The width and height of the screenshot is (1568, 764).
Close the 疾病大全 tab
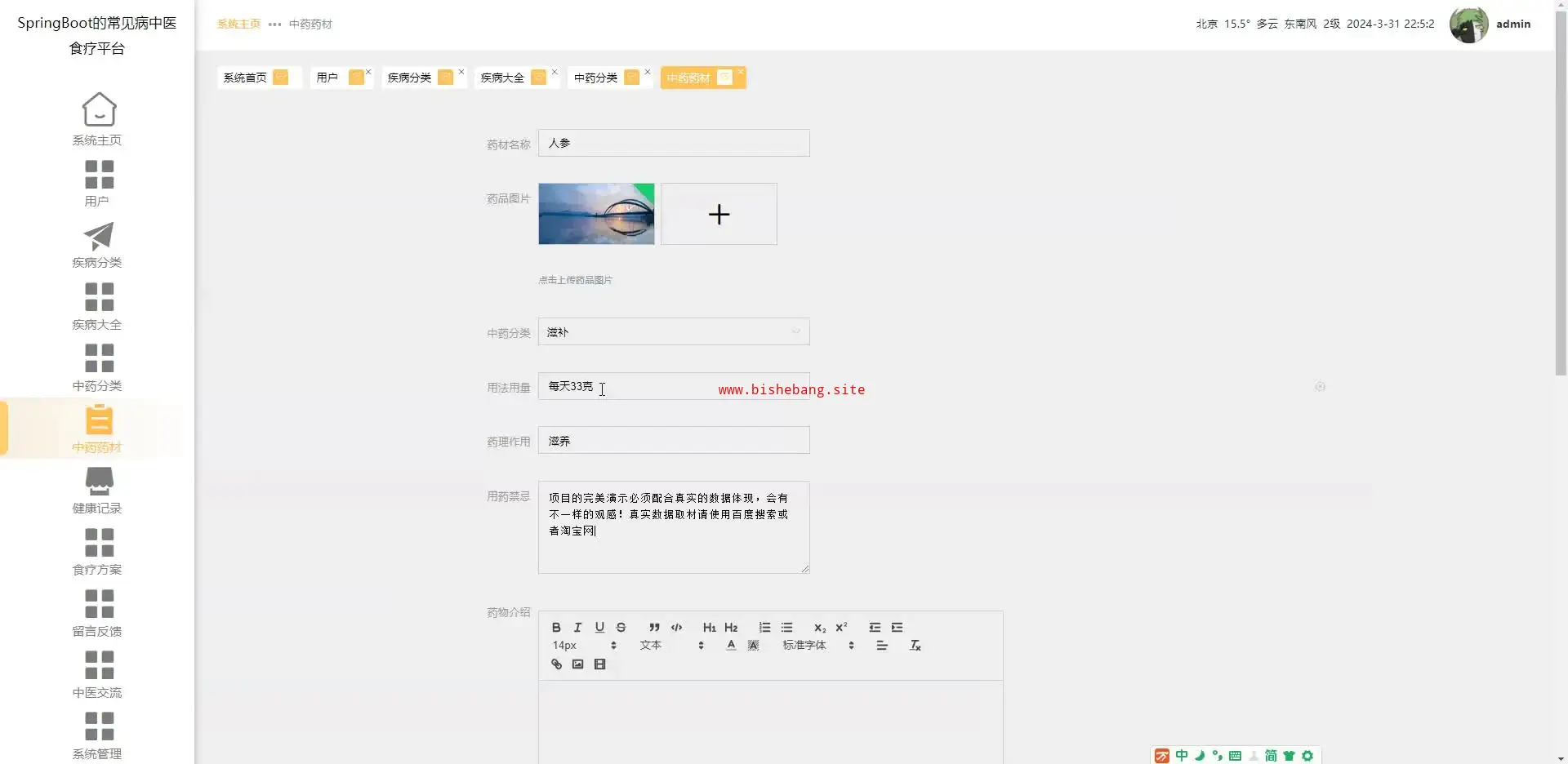tap(555, 72)
